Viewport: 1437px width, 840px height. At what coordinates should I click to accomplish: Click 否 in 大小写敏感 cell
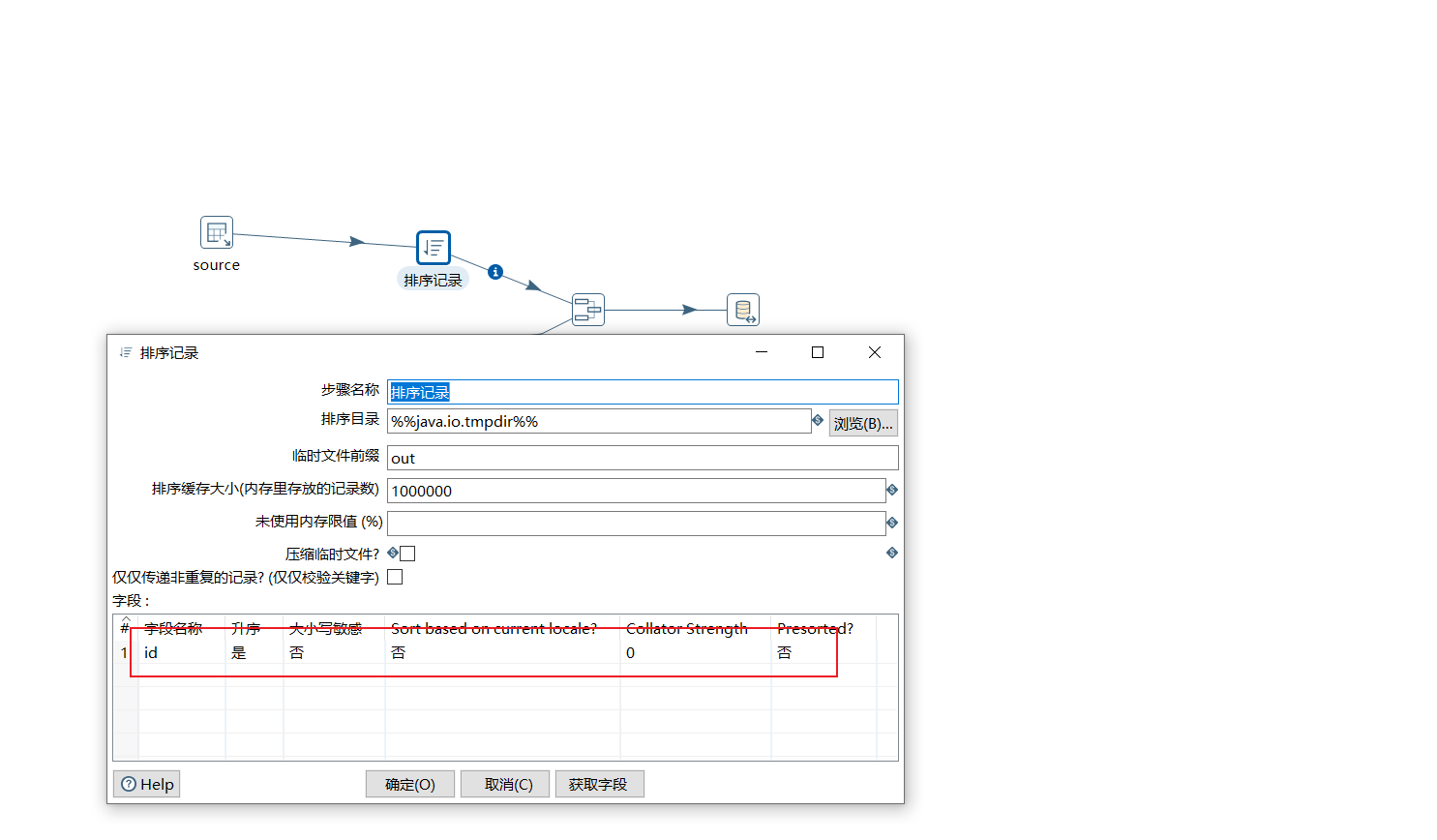tap(334, 652)
